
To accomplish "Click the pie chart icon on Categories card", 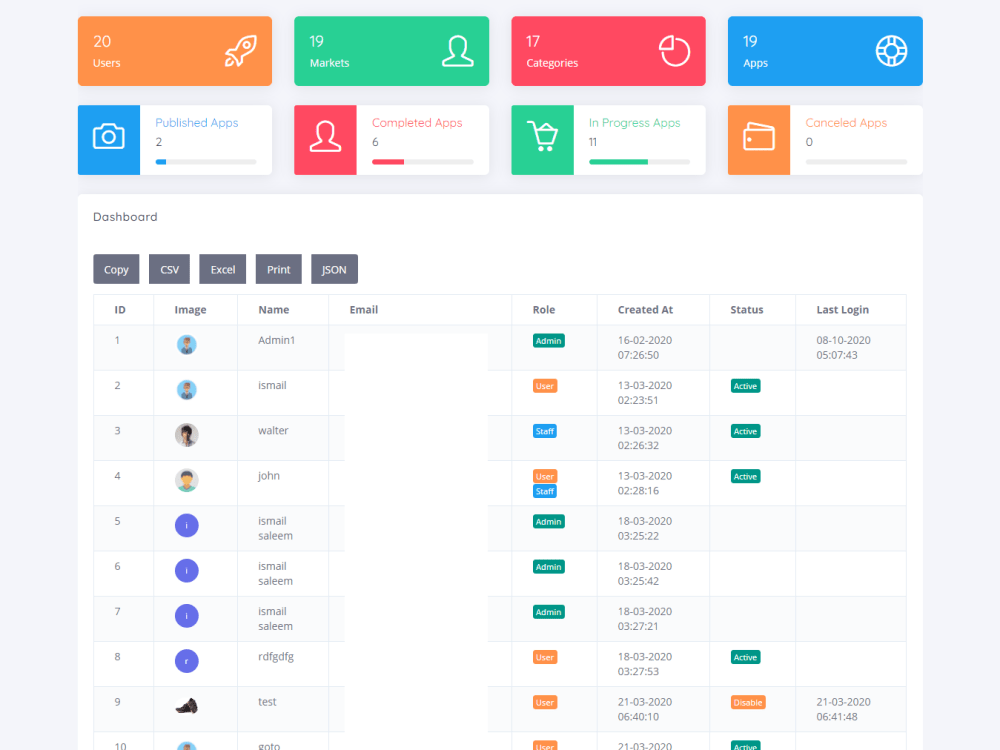I will click(x=674, y=51).
